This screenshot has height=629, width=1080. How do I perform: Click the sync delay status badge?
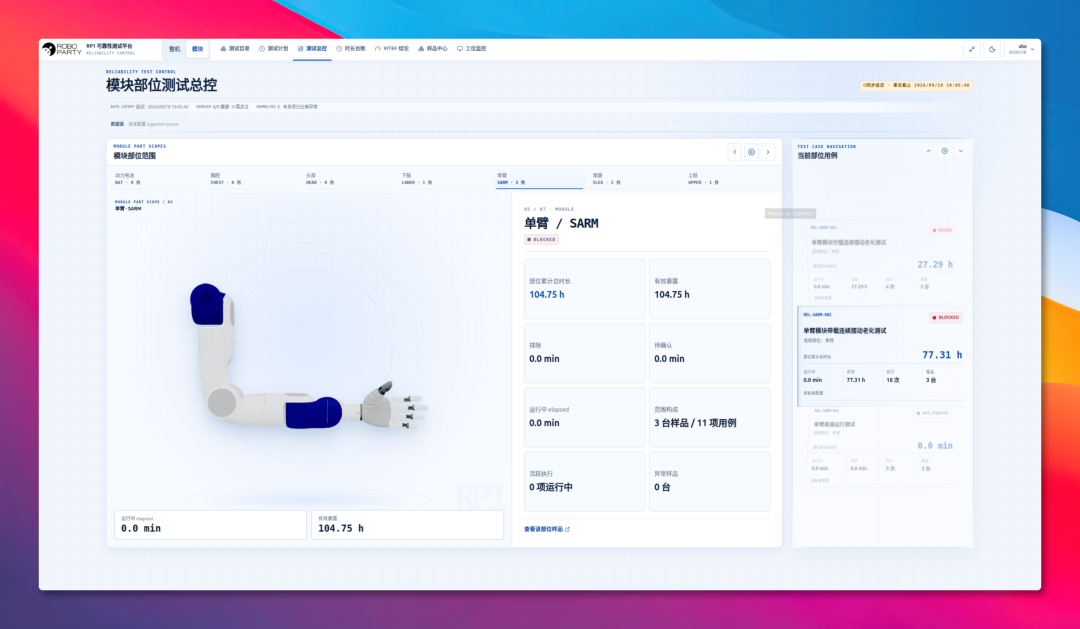[x=916, y=85]
